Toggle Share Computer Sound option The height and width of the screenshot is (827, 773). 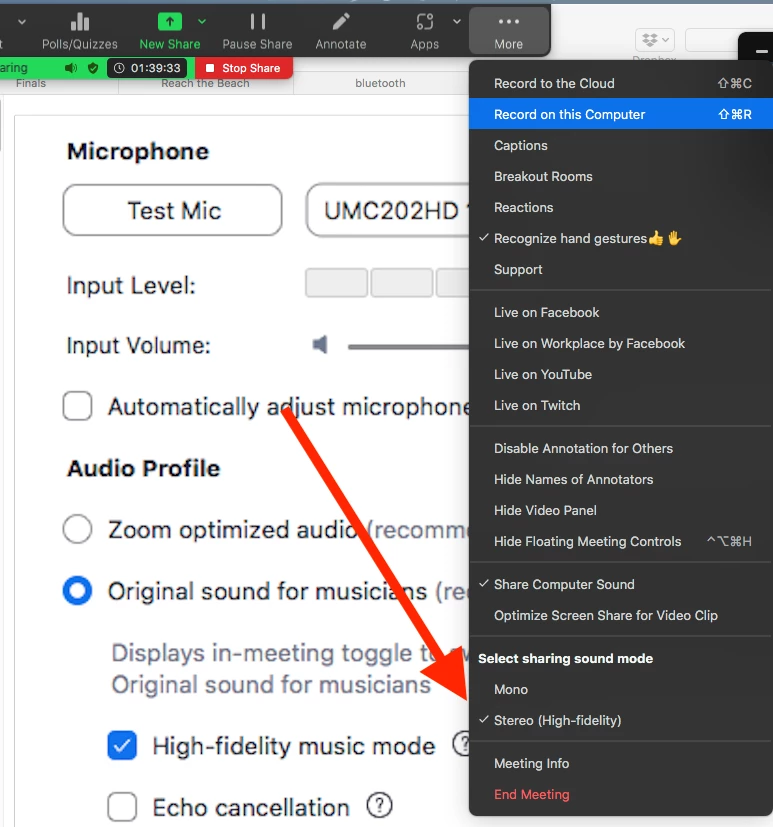click(621, 584)
